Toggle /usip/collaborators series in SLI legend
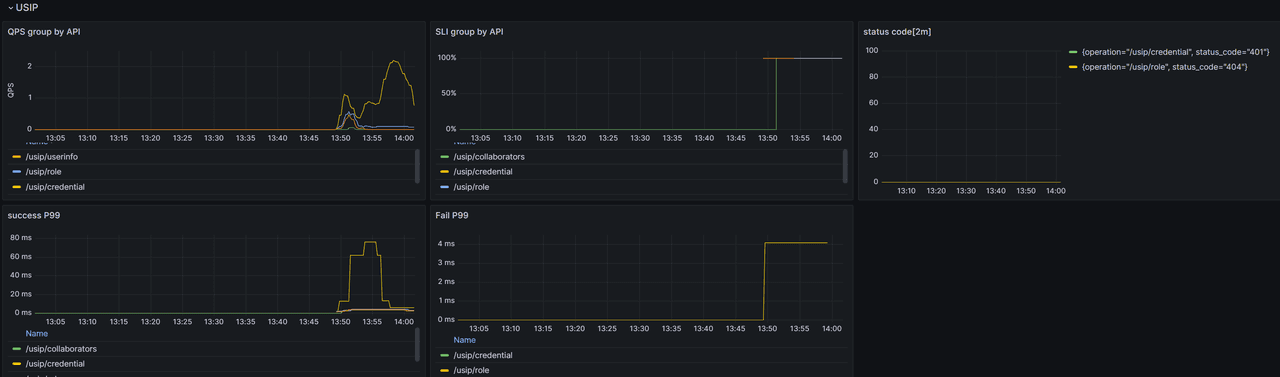 pyautogui.click(x=489, y=157)
